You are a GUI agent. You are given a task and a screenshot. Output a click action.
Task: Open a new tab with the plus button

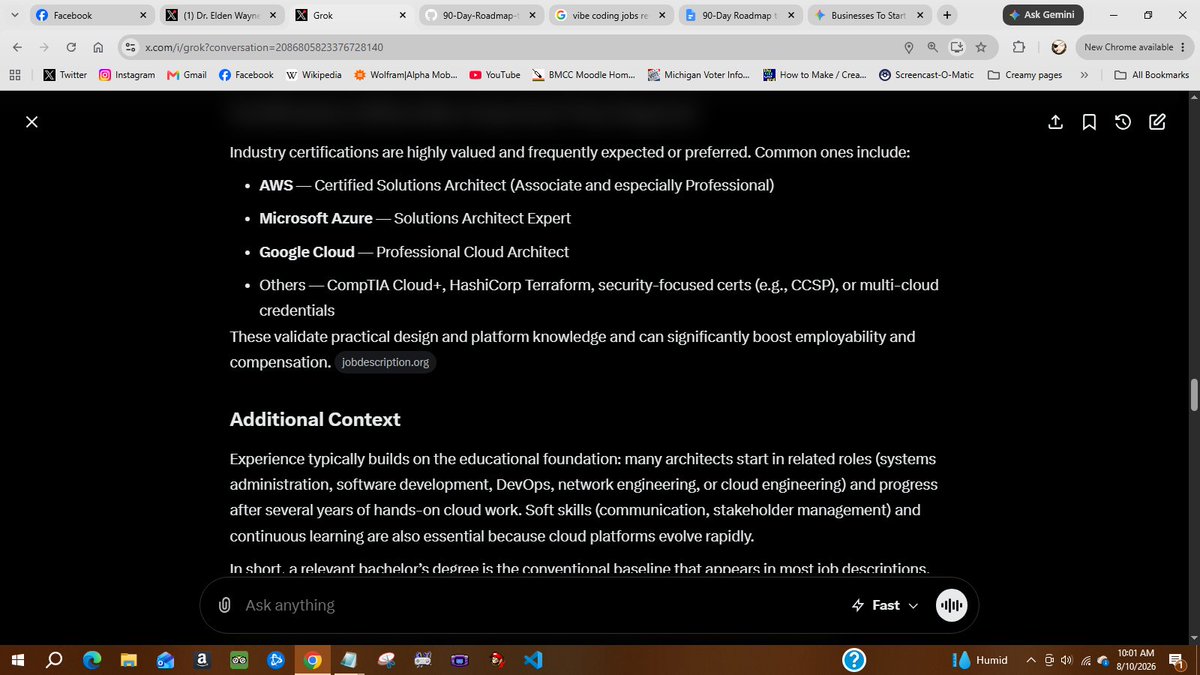click(947, 15)
